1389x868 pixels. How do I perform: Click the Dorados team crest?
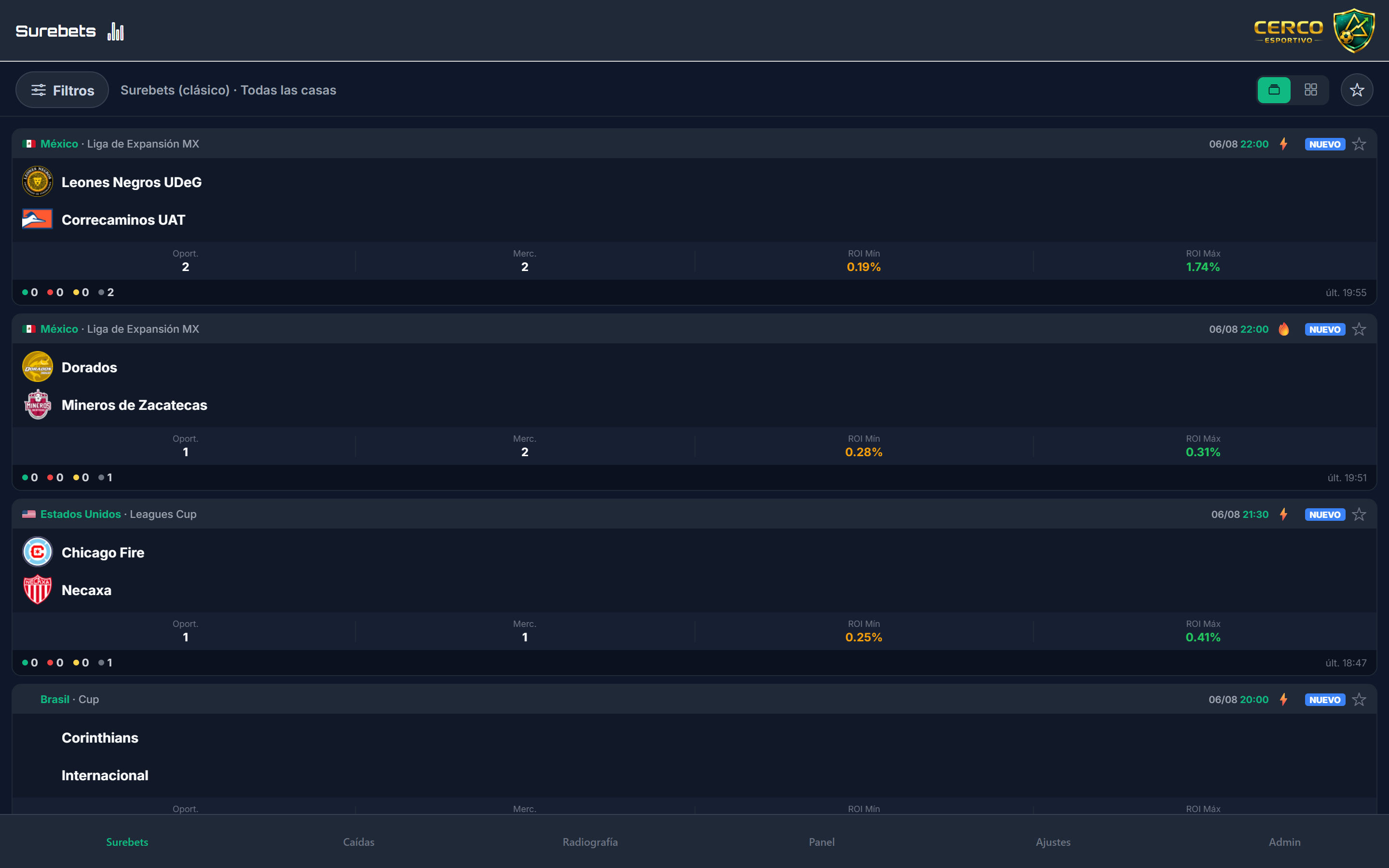pyautogui.click(x=37, y=367)
